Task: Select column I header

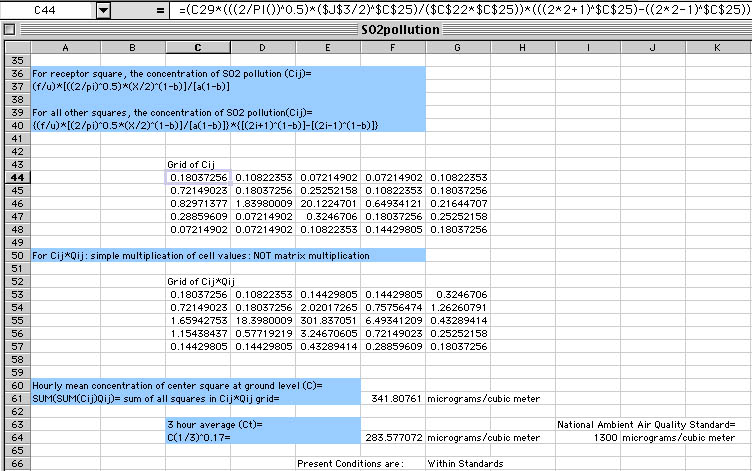Action: (588, 47)
